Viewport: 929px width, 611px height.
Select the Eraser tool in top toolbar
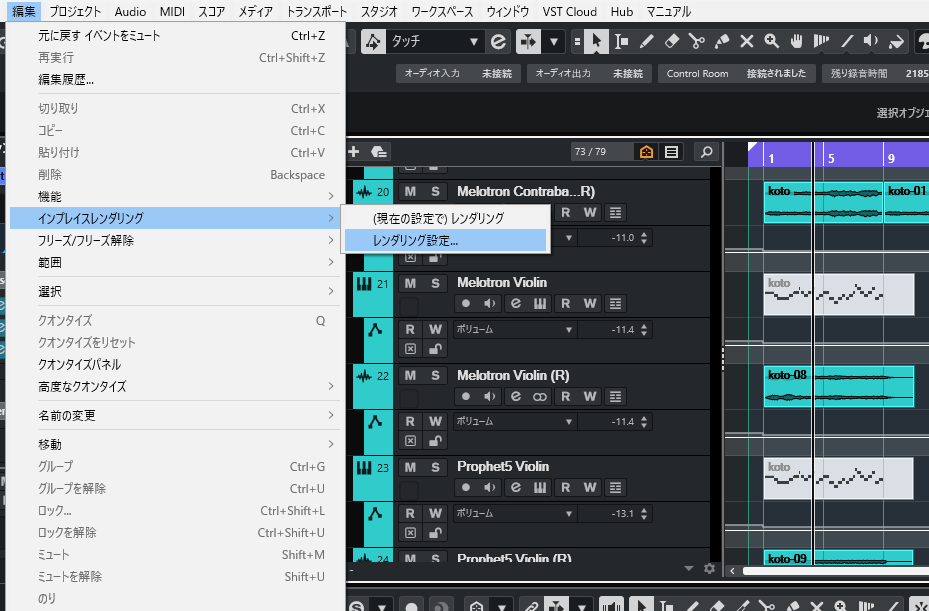tap(672, 41)
